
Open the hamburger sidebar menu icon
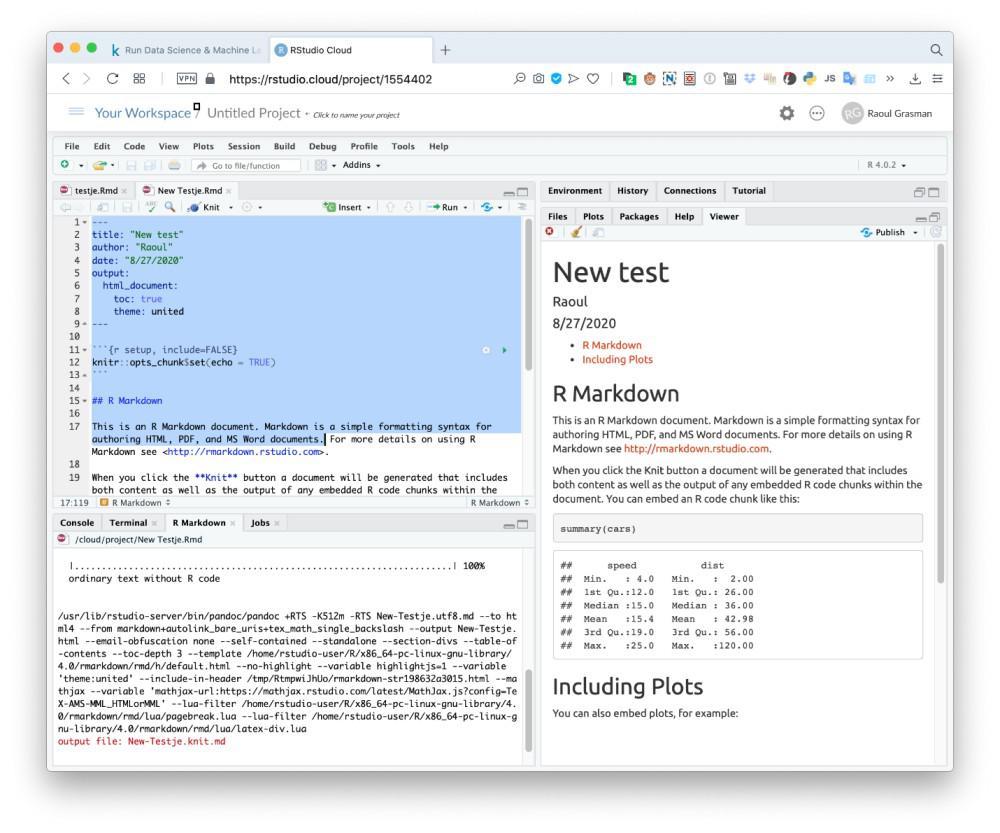point(77,112)
